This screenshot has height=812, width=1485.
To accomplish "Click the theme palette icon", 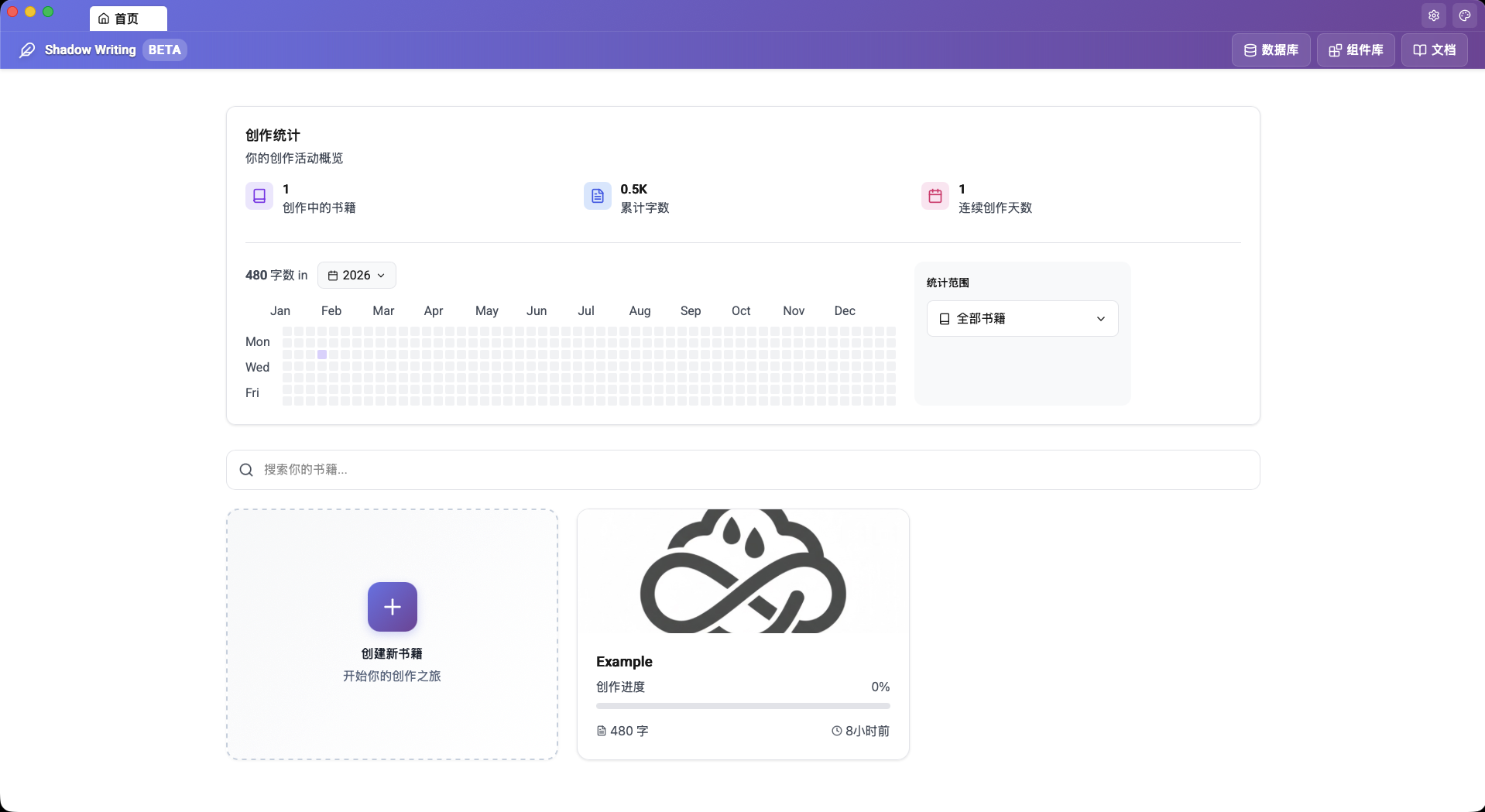I will (x=1465, y=15).
